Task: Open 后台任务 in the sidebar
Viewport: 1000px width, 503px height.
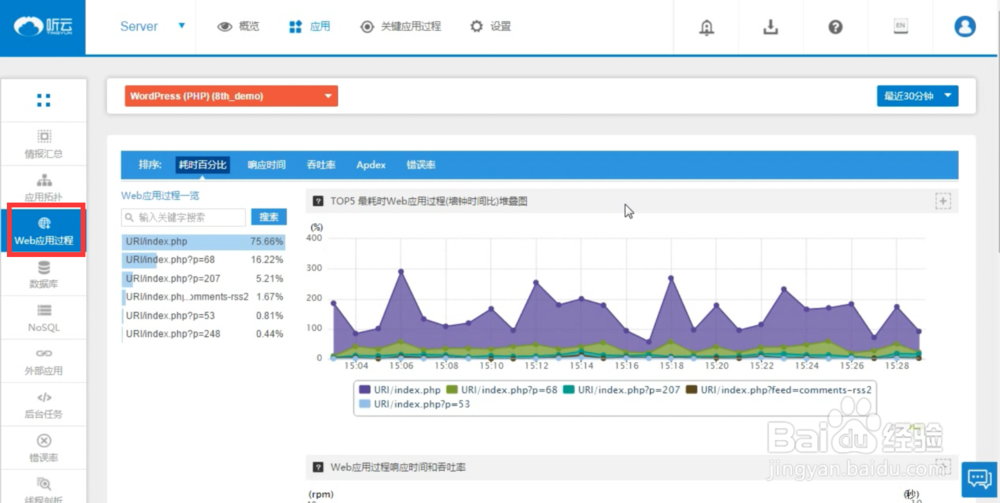Action: [x=43, y=404]
